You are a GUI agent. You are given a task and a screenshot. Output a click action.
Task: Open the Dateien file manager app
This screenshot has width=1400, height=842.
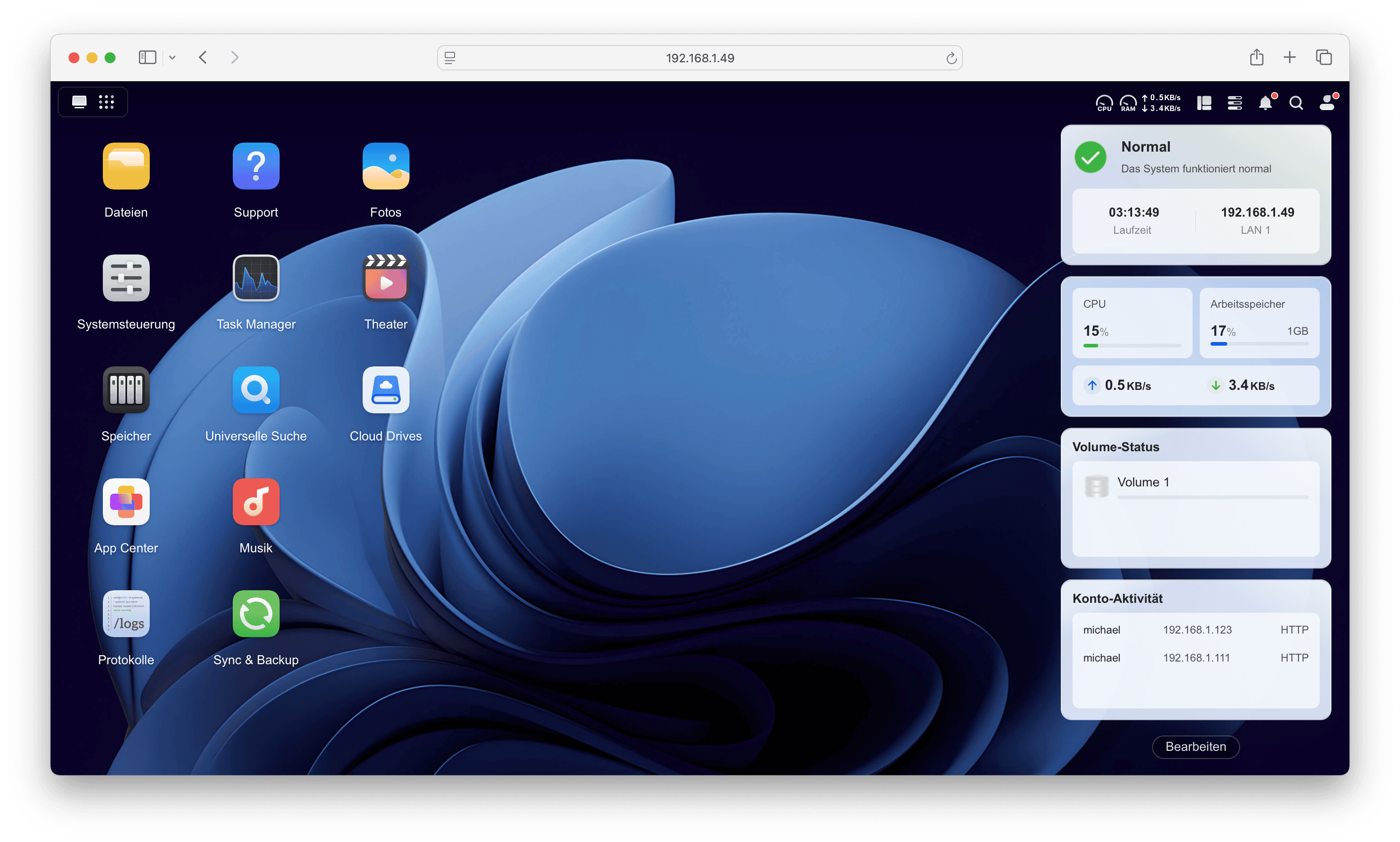click(x=126, y=166)
